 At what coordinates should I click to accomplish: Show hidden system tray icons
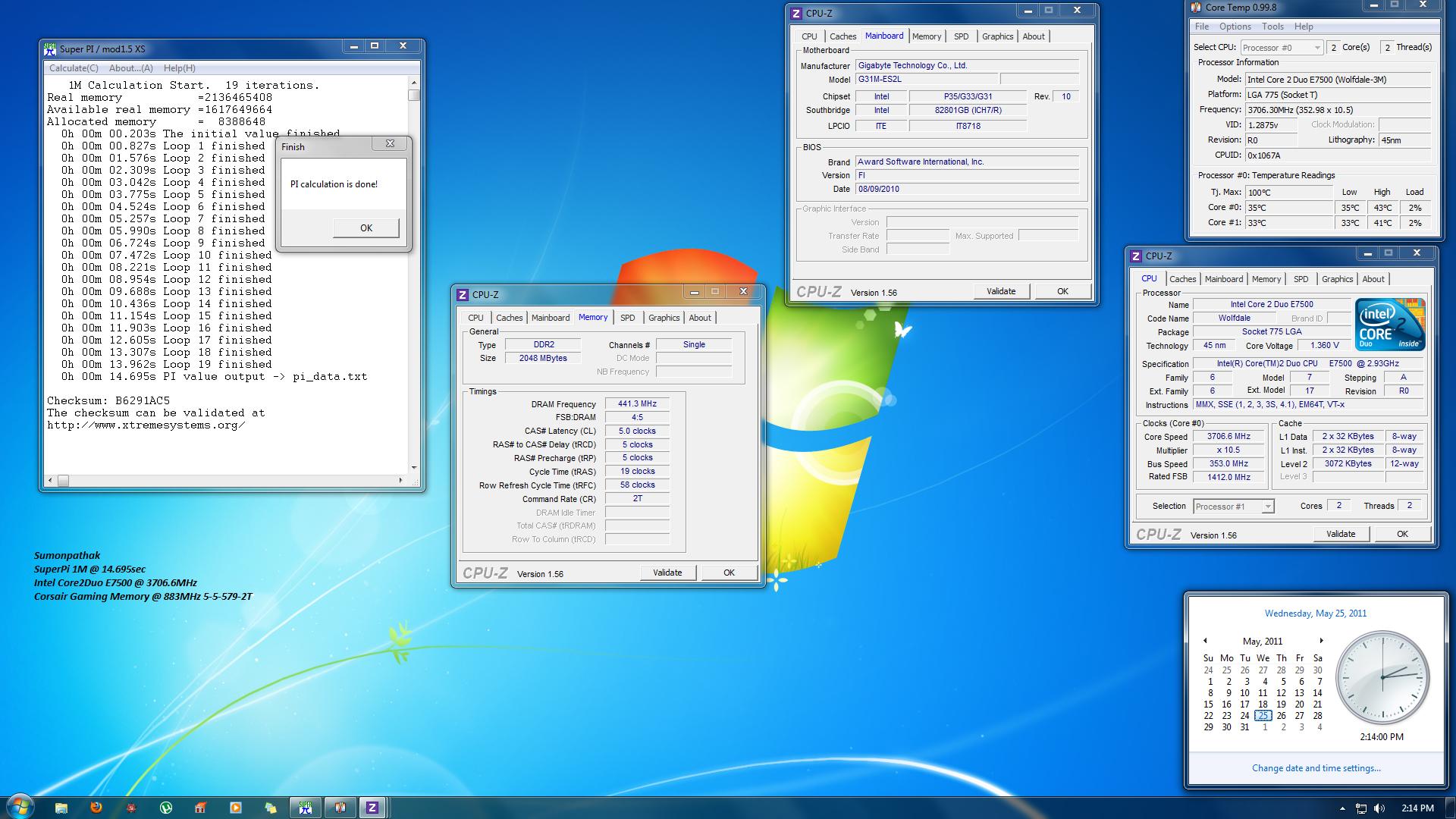[1342, 808]
